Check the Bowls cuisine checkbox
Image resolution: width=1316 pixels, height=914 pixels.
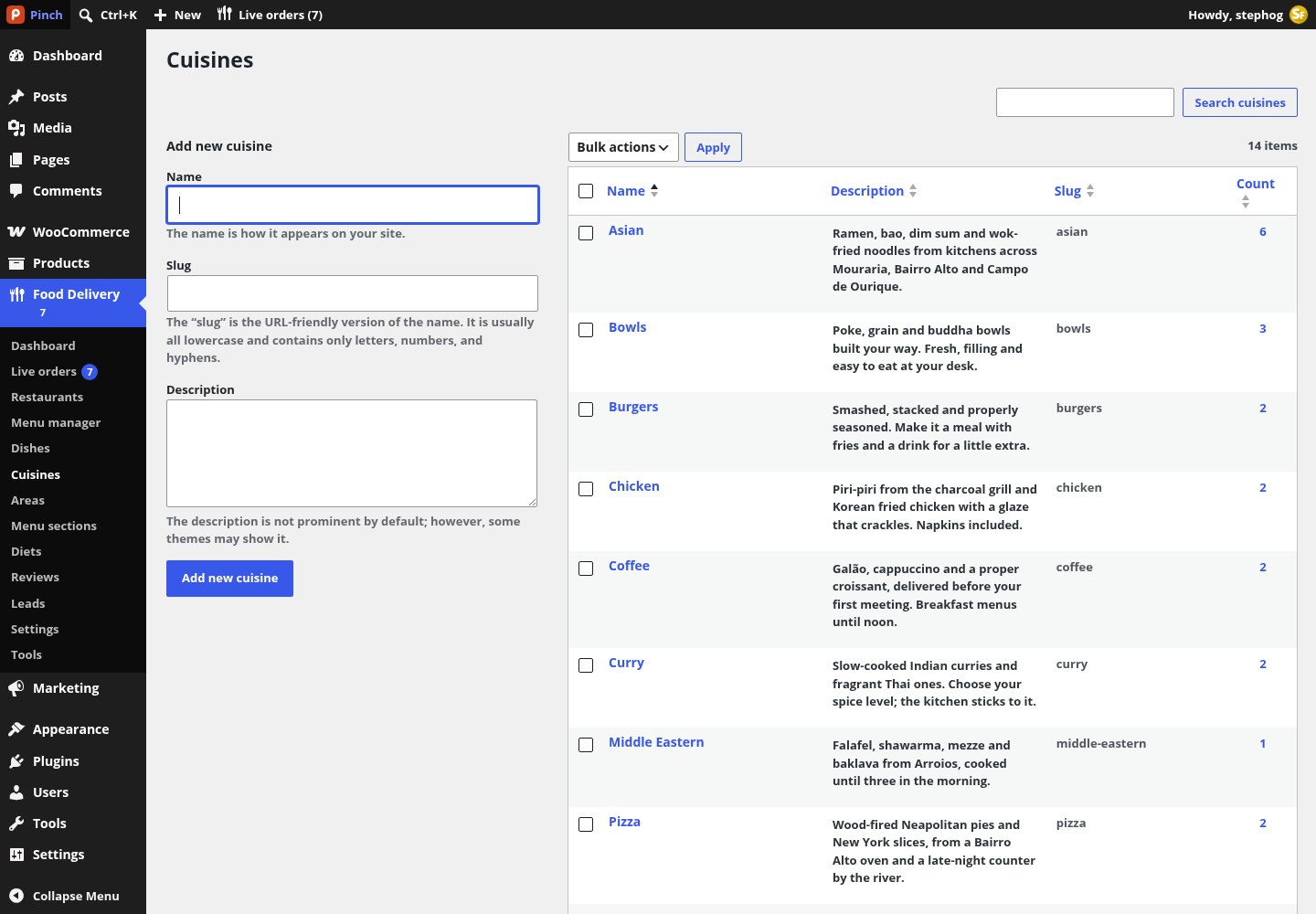pyautogui.click(x=586, y=330)
